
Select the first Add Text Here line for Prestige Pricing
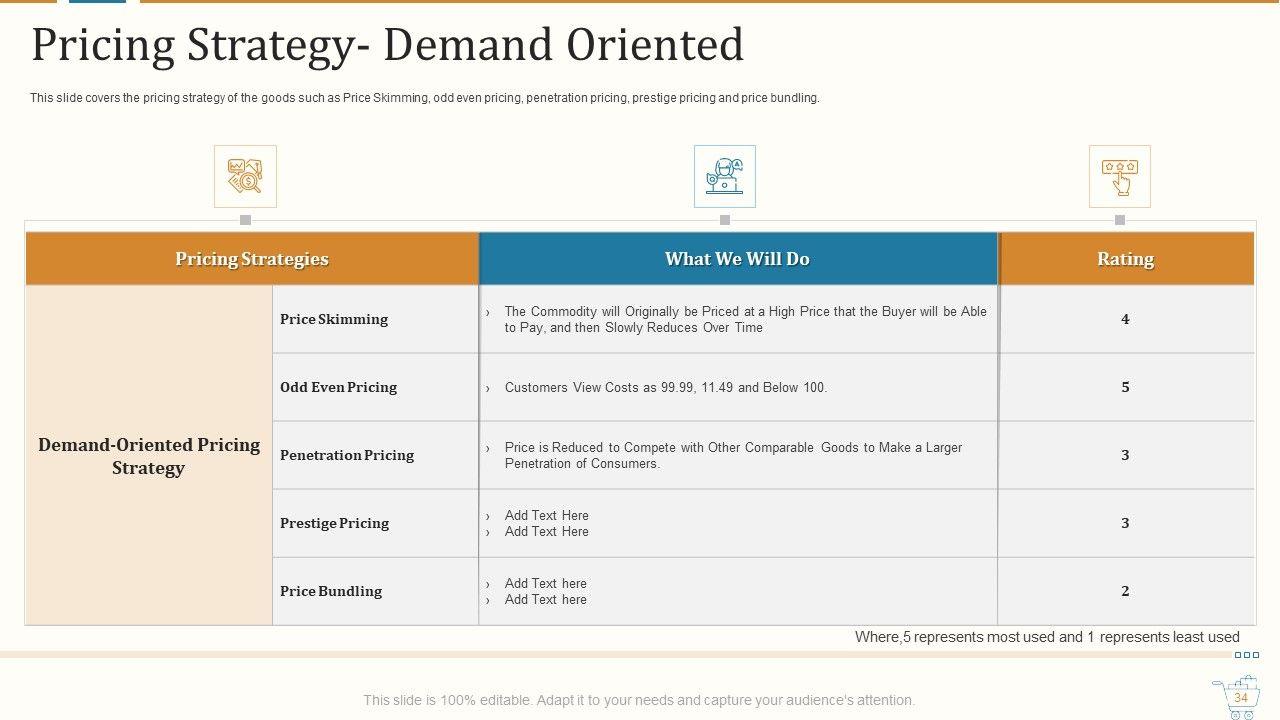547,515
